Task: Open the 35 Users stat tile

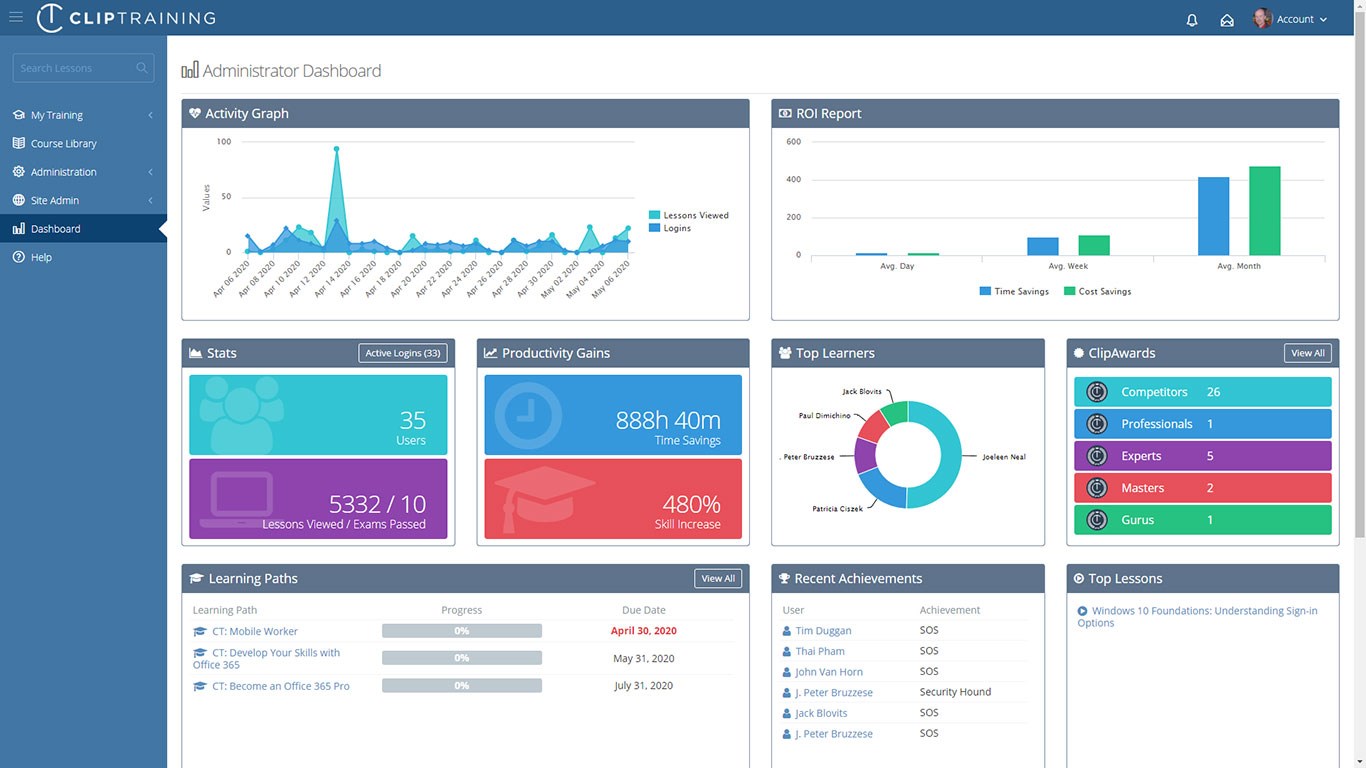Action: pyautogui.click(x=318, y=415)
